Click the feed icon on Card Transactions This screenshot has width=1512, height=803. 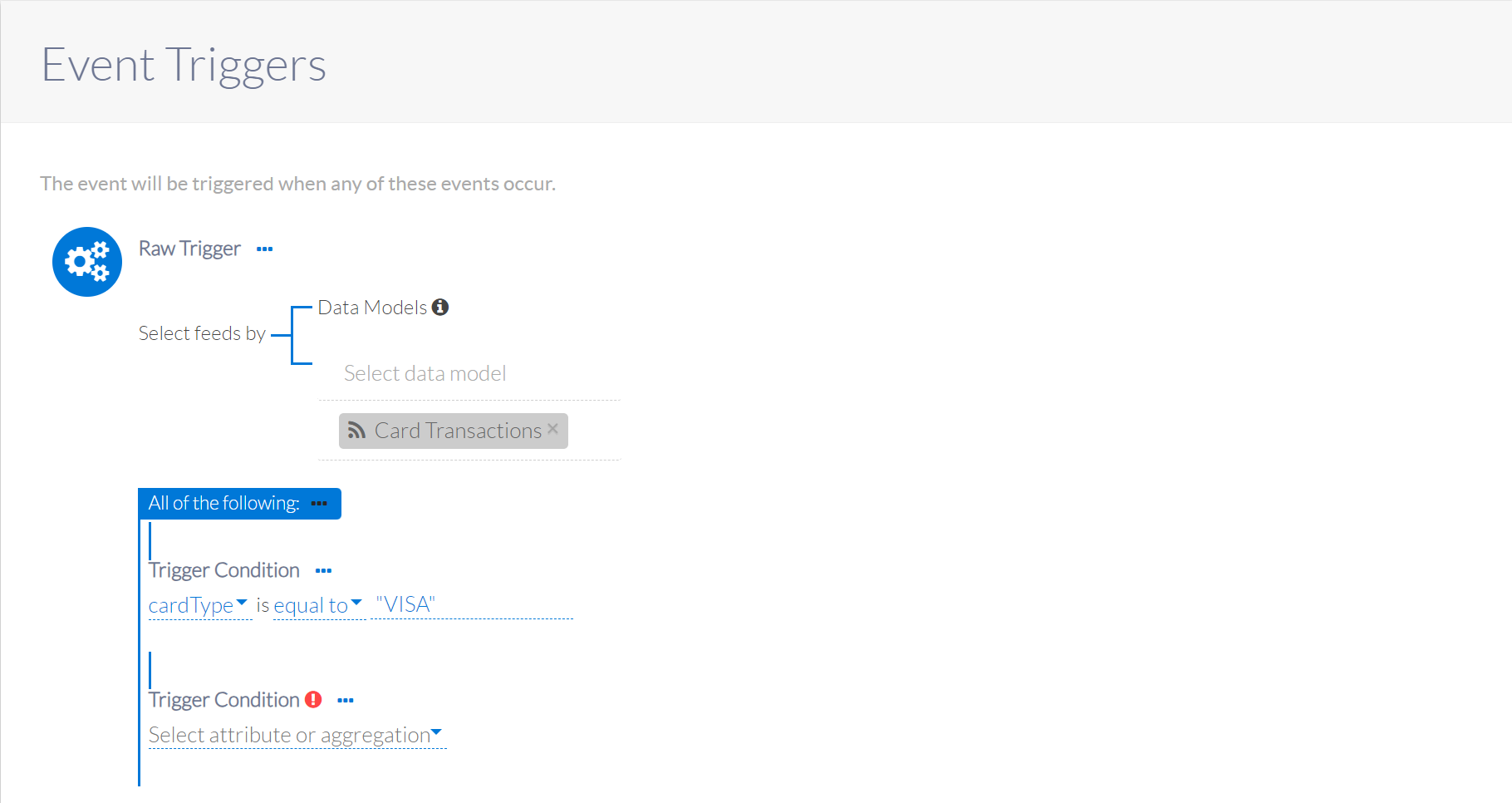point(357,431)
